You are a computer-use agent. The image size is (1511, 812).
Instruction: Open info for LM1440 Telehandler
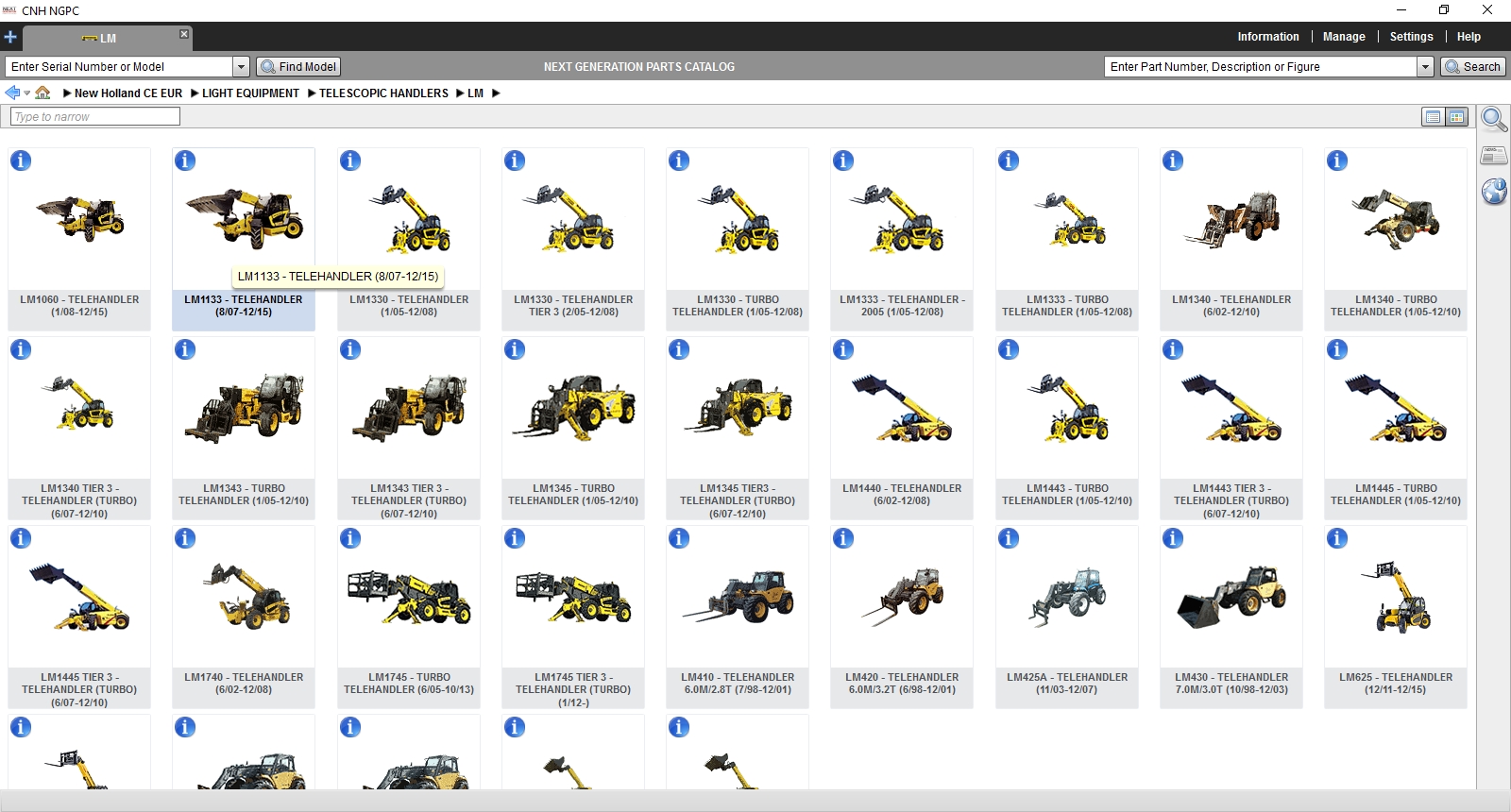tap(843, 349)
